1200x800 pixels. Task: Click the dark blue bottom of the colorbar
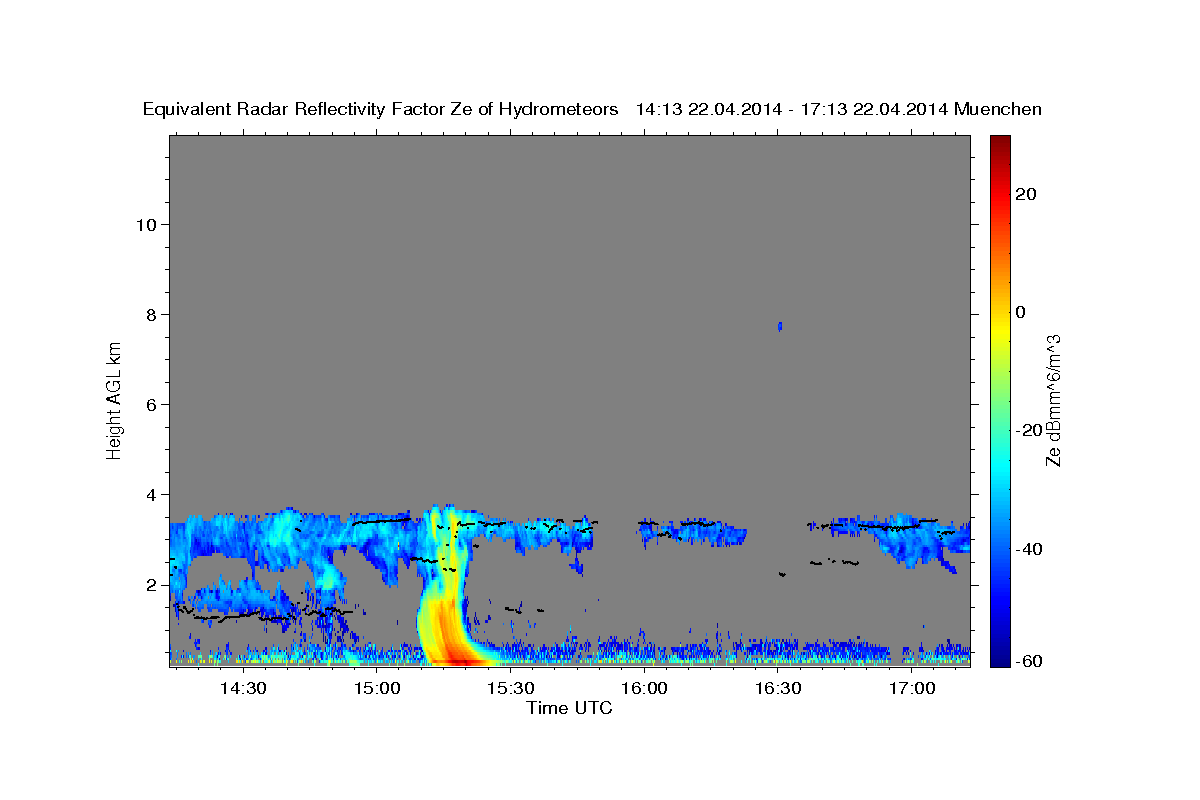999,658
